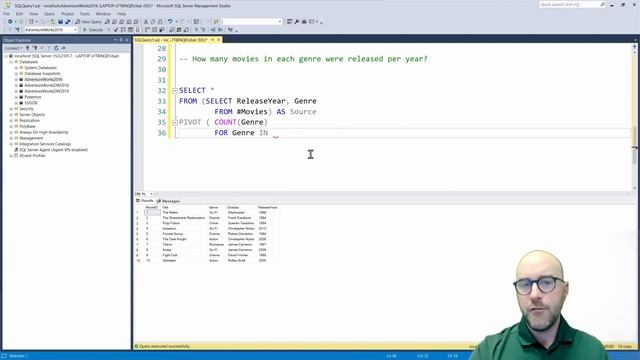
Task: Collapse the PIVOT block outline at line 35
Action: pyautogui.click(x=175, y=122)
